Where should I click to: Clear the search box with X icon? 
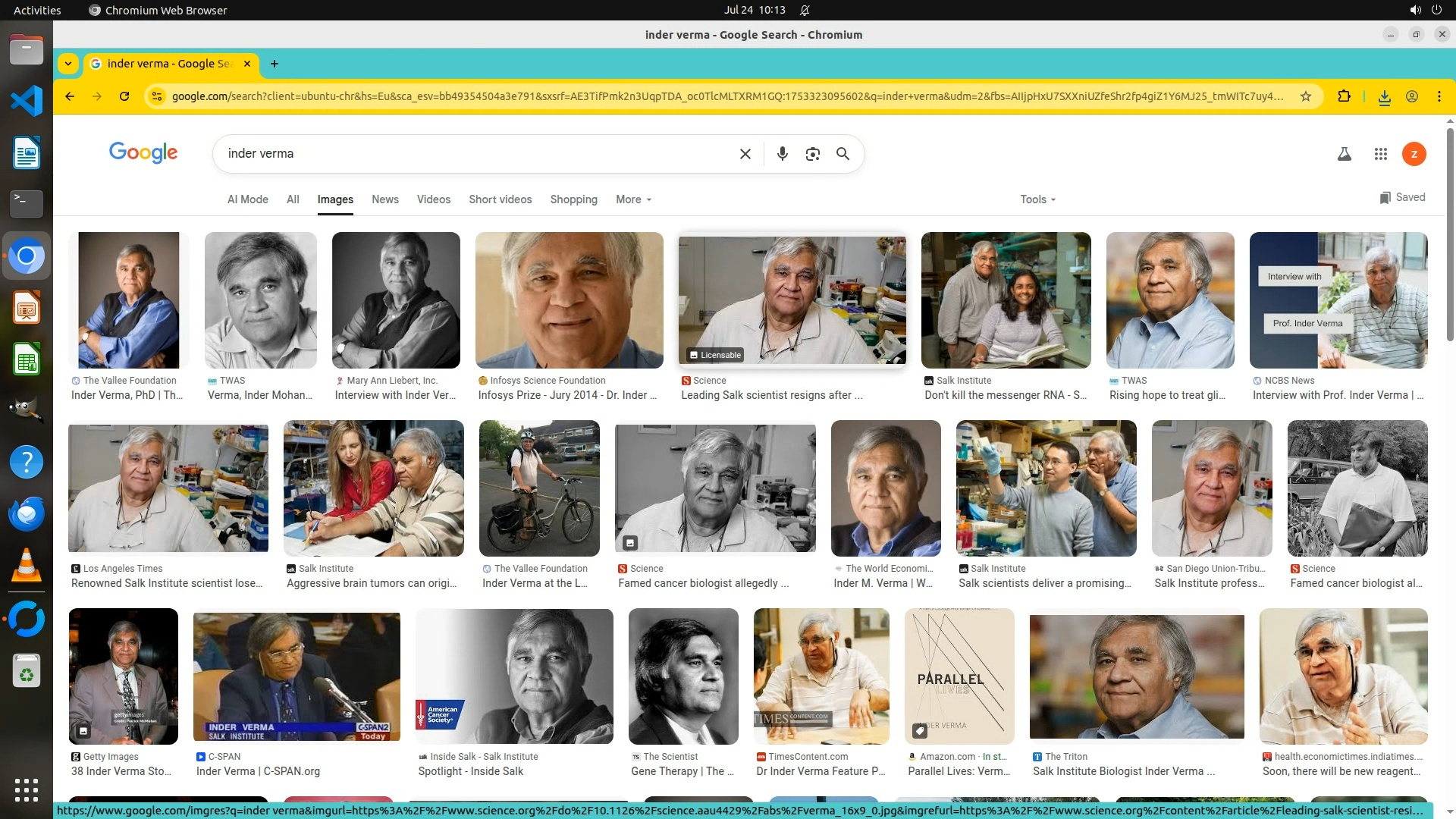click(745, 154)
